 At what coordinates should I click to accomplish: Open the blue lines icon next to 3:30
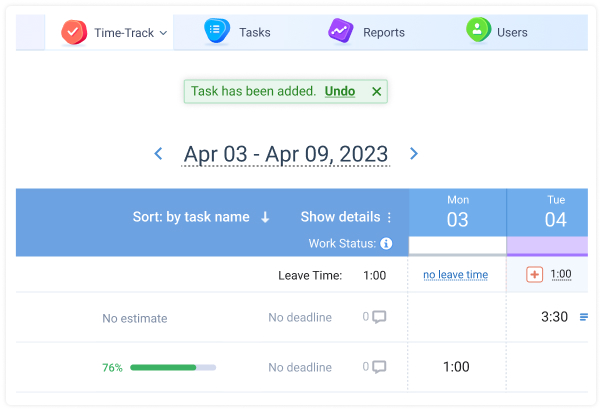click(x=584, y=317)
